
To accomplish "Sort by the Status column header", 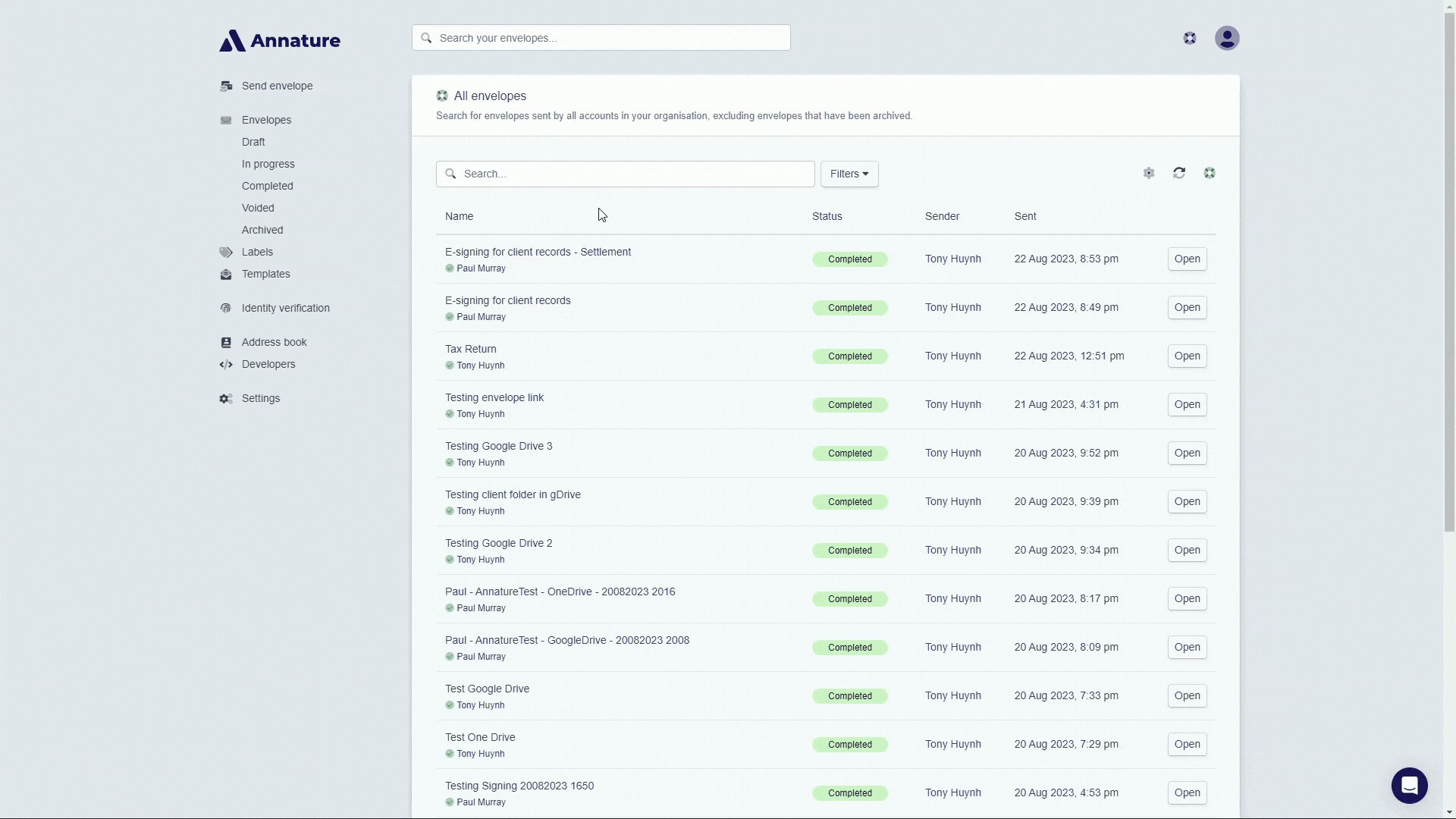I will (827, 217).
